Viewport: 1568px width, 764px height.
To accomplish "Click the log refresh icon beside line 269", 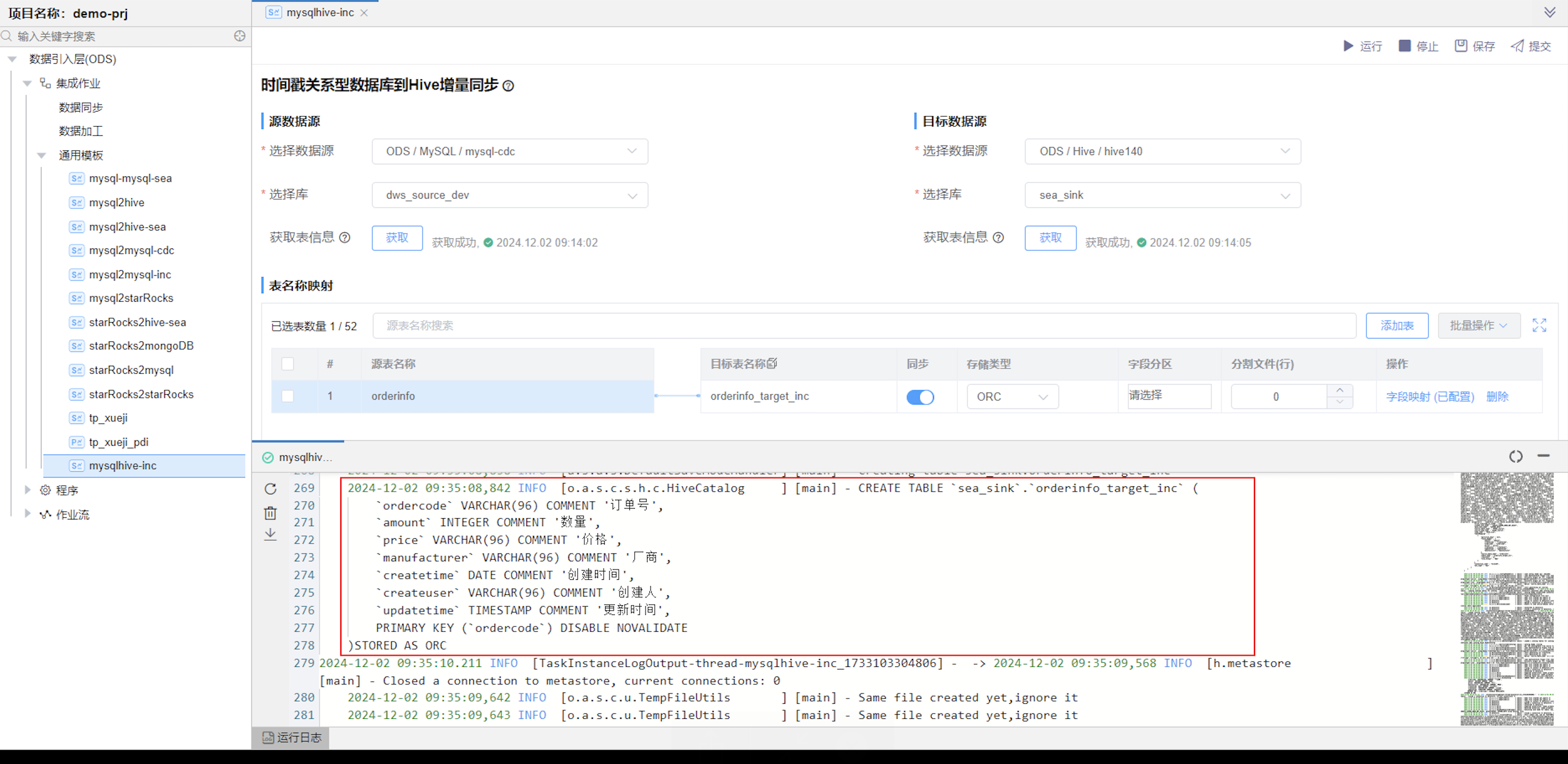I will [x=271, y=489].
